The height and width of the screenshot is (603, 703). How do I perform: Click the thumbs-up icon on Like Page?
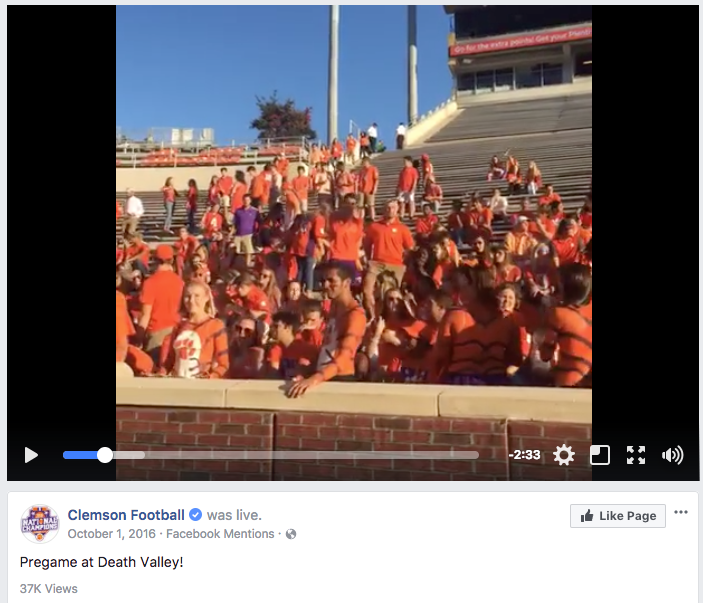(587, 516)
